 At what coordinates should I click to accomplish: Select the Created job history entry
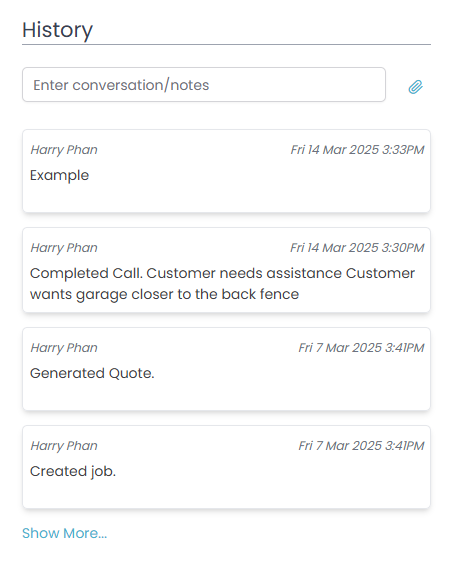tap(226, 467)
